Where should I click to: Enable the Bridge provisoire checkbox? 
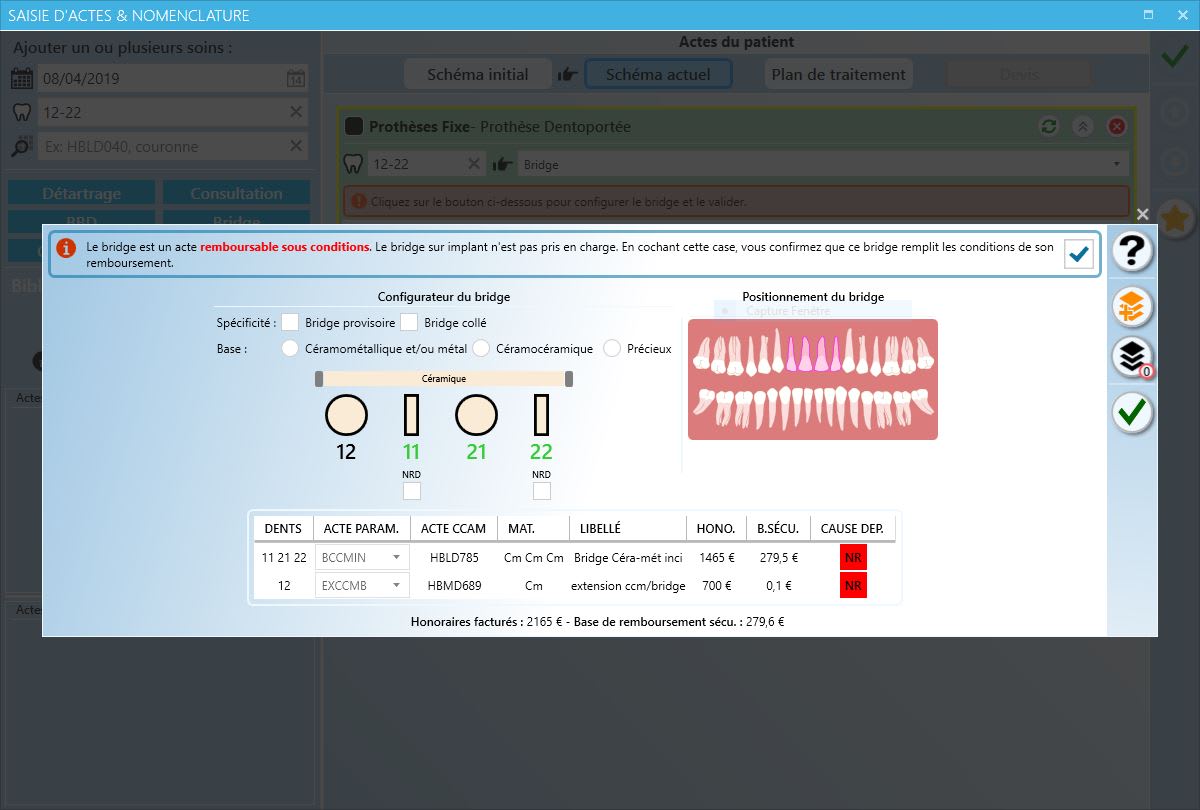(291, 322)
